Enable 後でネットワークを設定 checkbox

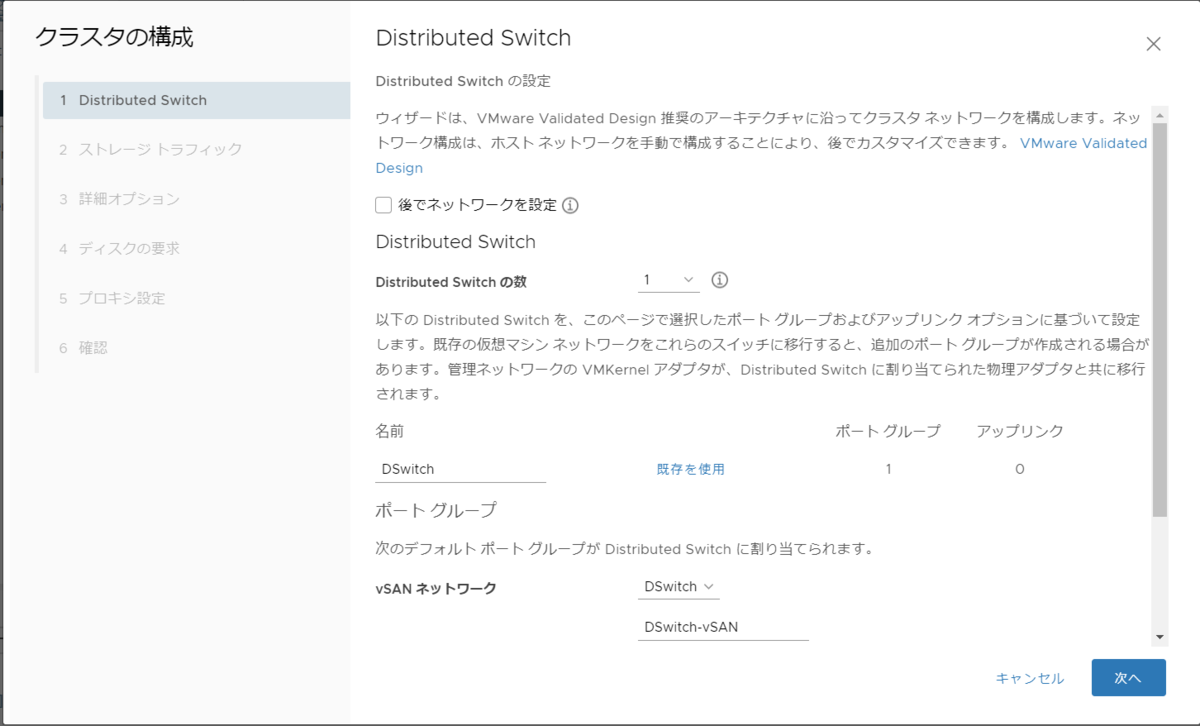[383, 206]
